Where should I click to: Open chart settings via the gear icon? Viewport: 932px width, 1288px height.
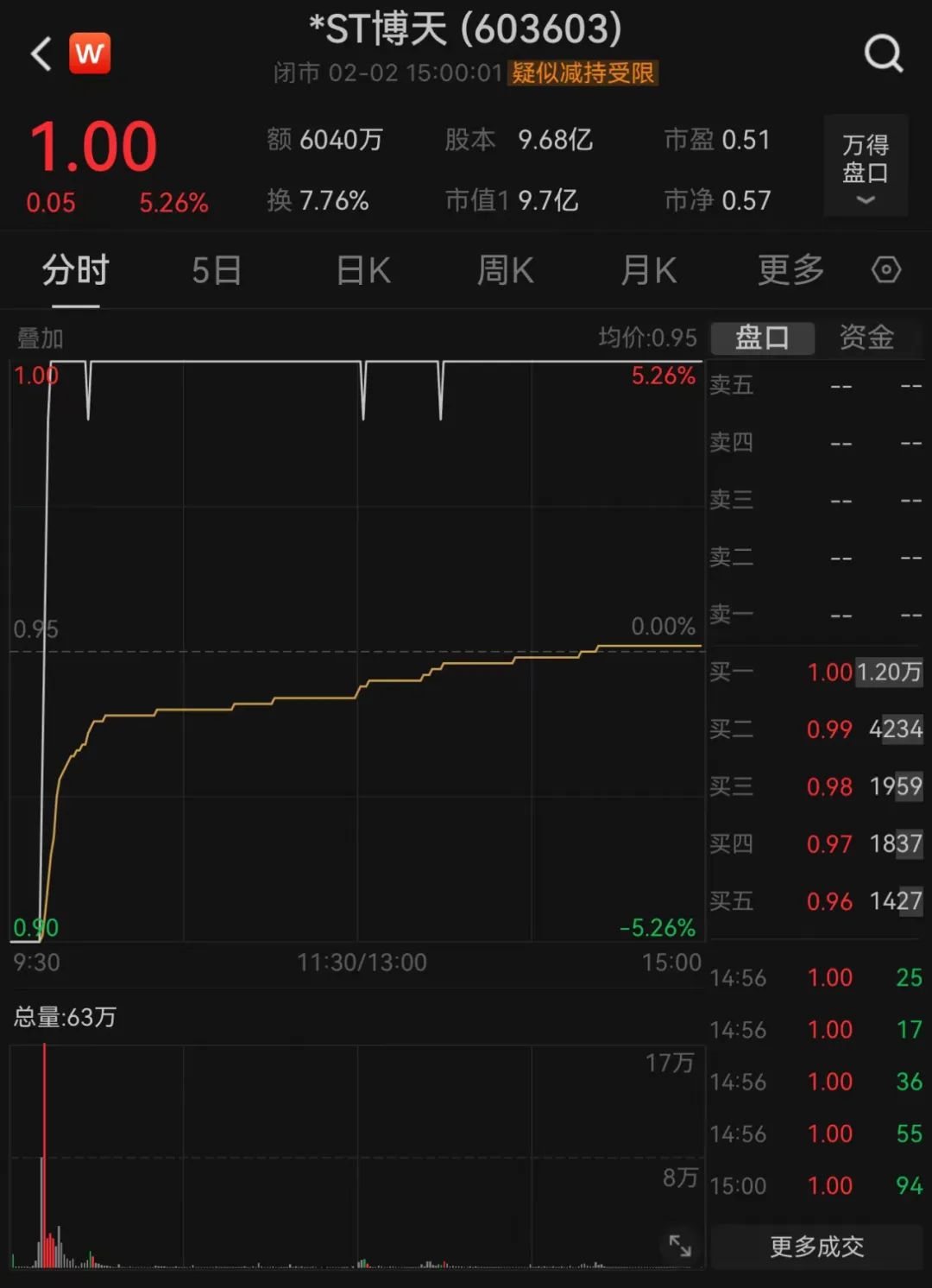coord(885,270)
